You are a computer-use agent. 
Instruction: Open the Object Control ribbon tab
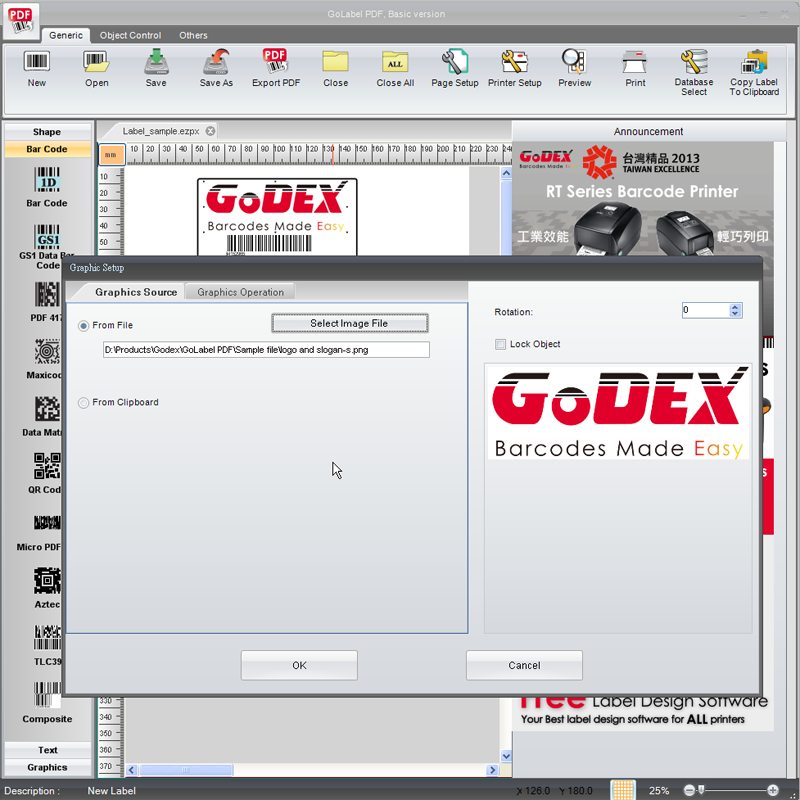[130, 35]
